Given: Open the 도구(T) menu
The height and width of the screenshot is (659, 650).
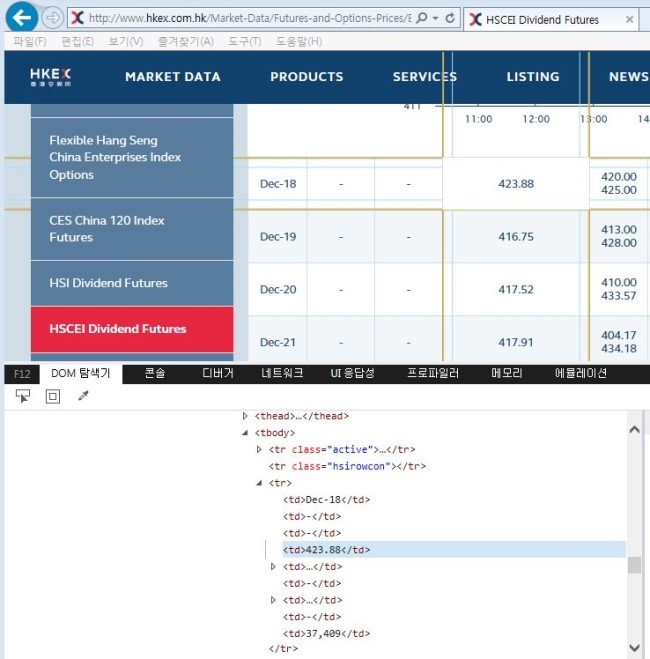Looking at the screenshot, I should point(245,41).
